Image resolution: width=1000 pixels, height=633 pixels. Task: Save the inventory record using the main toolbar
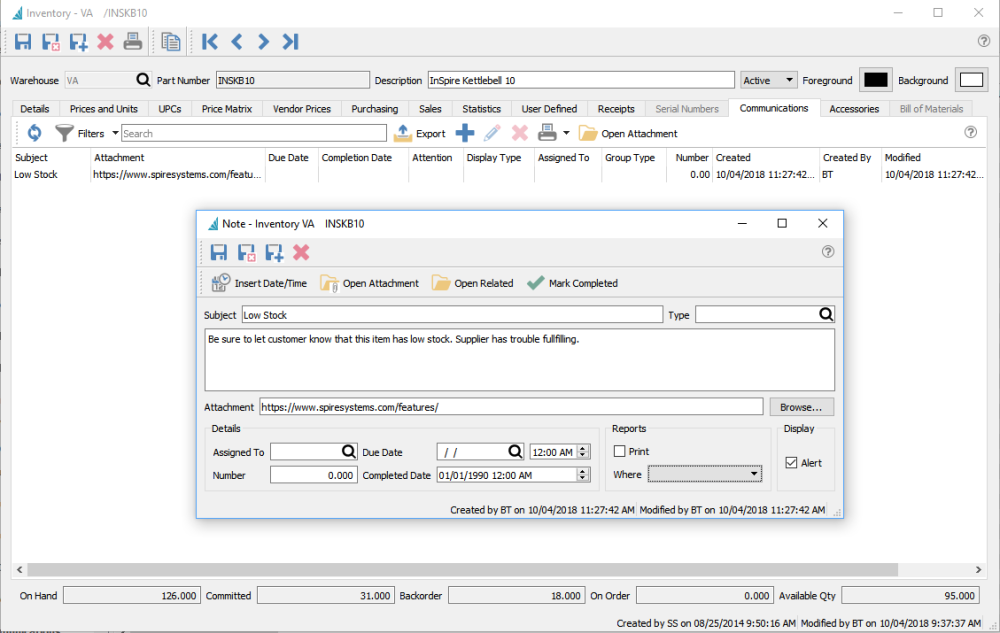(23, 42)
